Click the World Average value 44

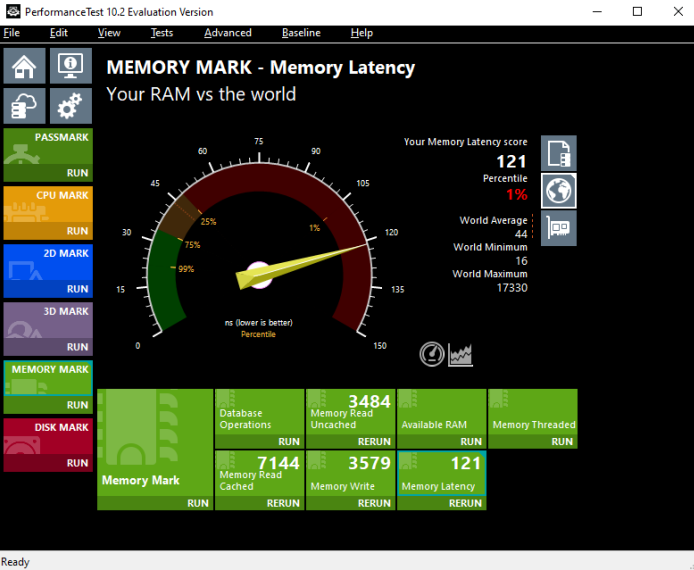[521, 234]
